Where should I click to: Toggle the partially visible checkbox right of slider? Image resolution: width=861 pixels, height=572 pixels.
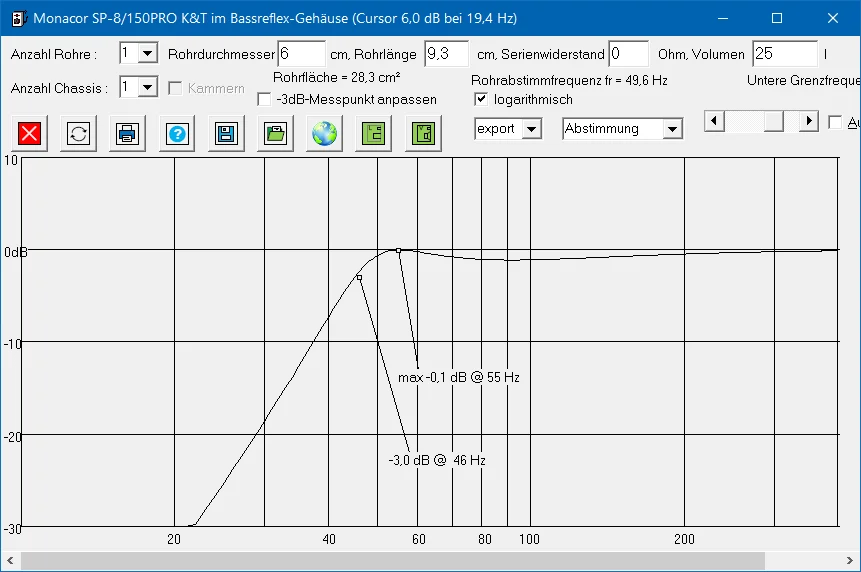pos(835,122)
